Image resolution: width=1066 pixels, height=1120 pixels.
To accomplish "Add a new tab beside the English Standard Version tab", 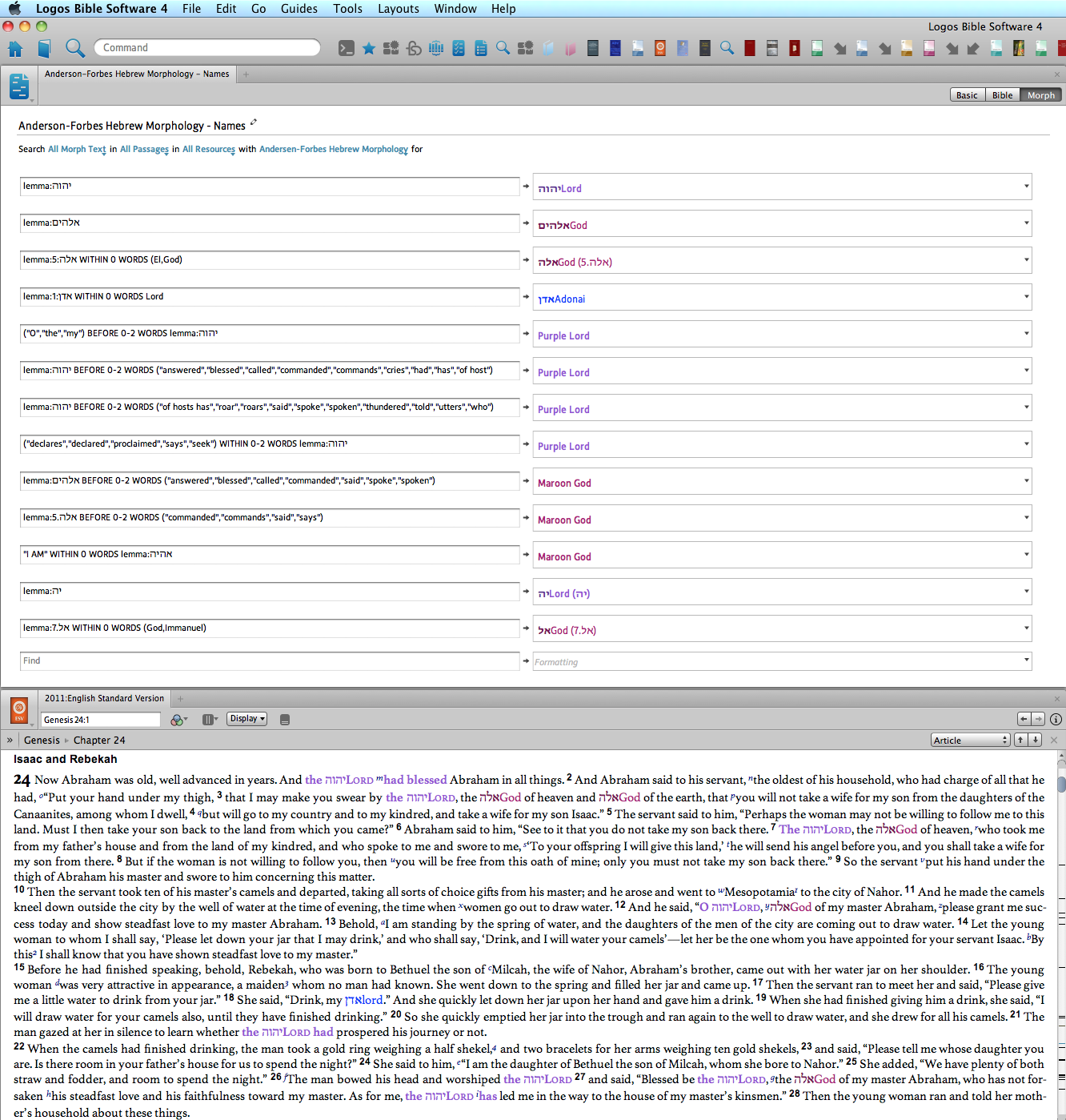I will pyautogui.click(x=180, y=699).
